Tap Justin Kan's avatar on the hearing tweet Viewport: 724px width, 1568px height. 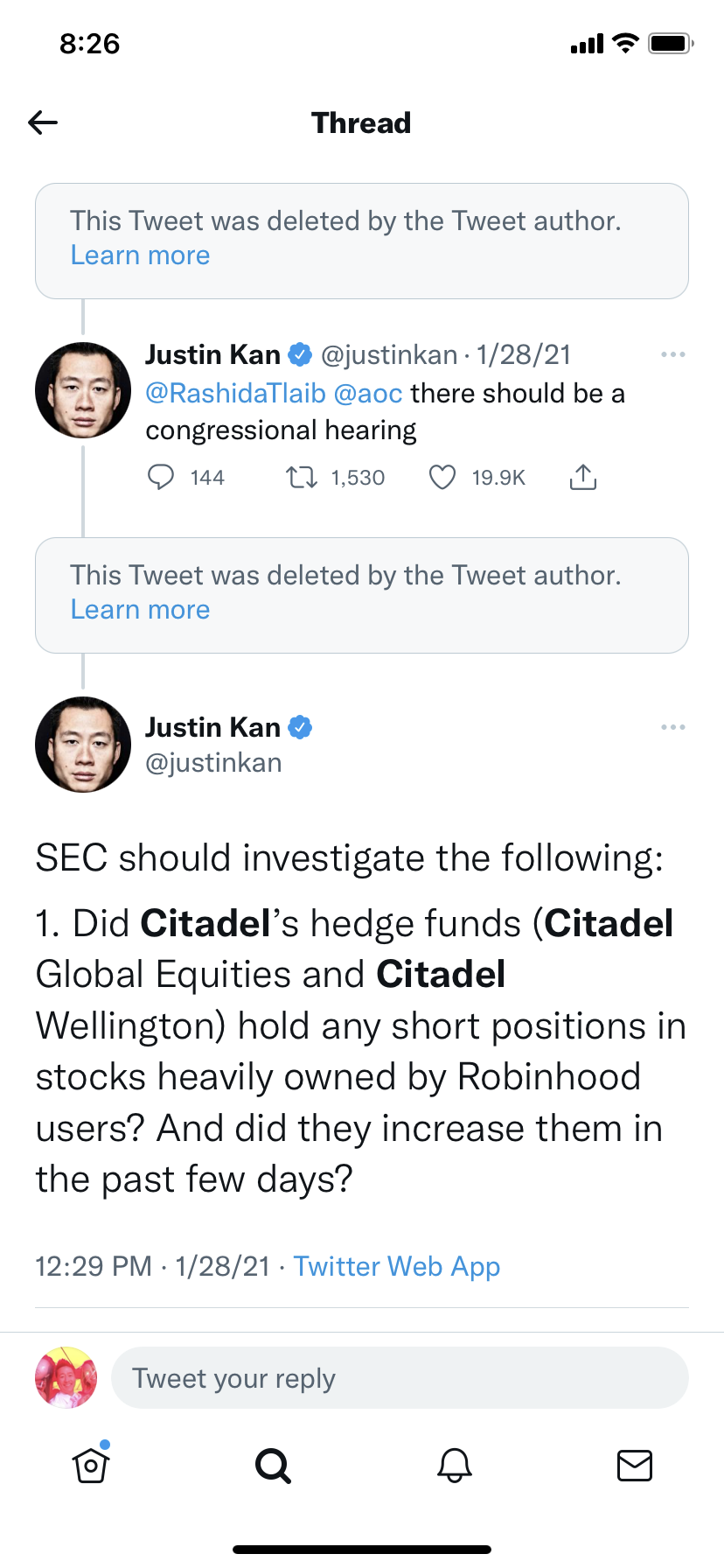(83, 390)
